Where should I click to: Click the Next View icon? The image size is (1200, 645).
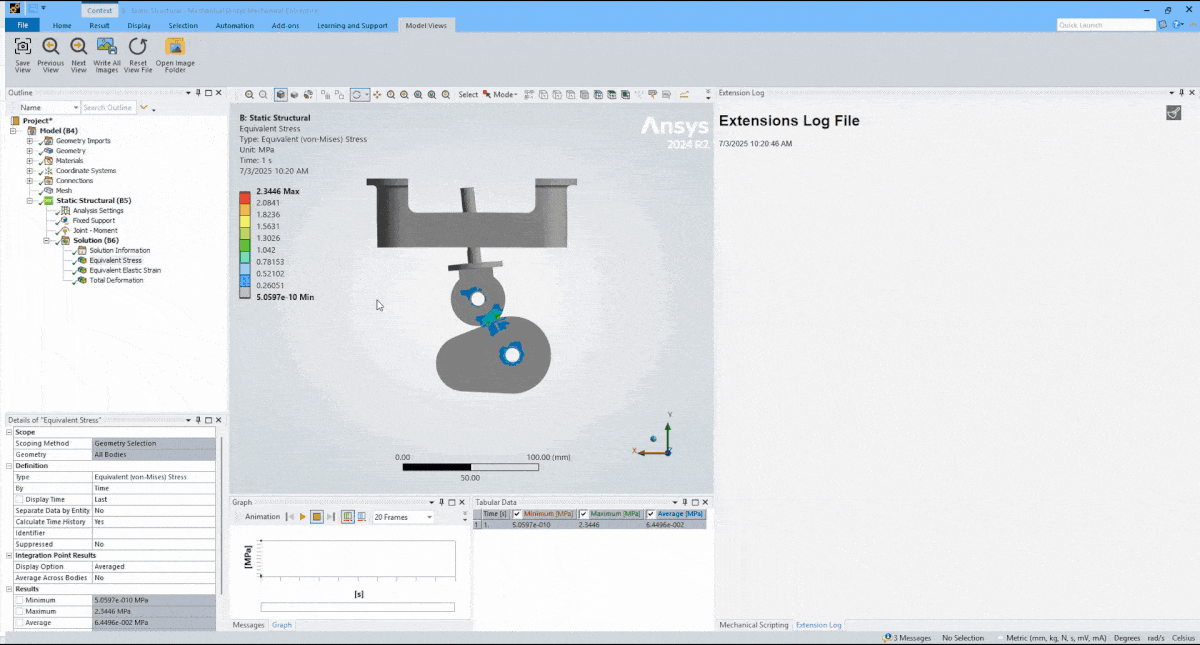(x=78, y=48)
